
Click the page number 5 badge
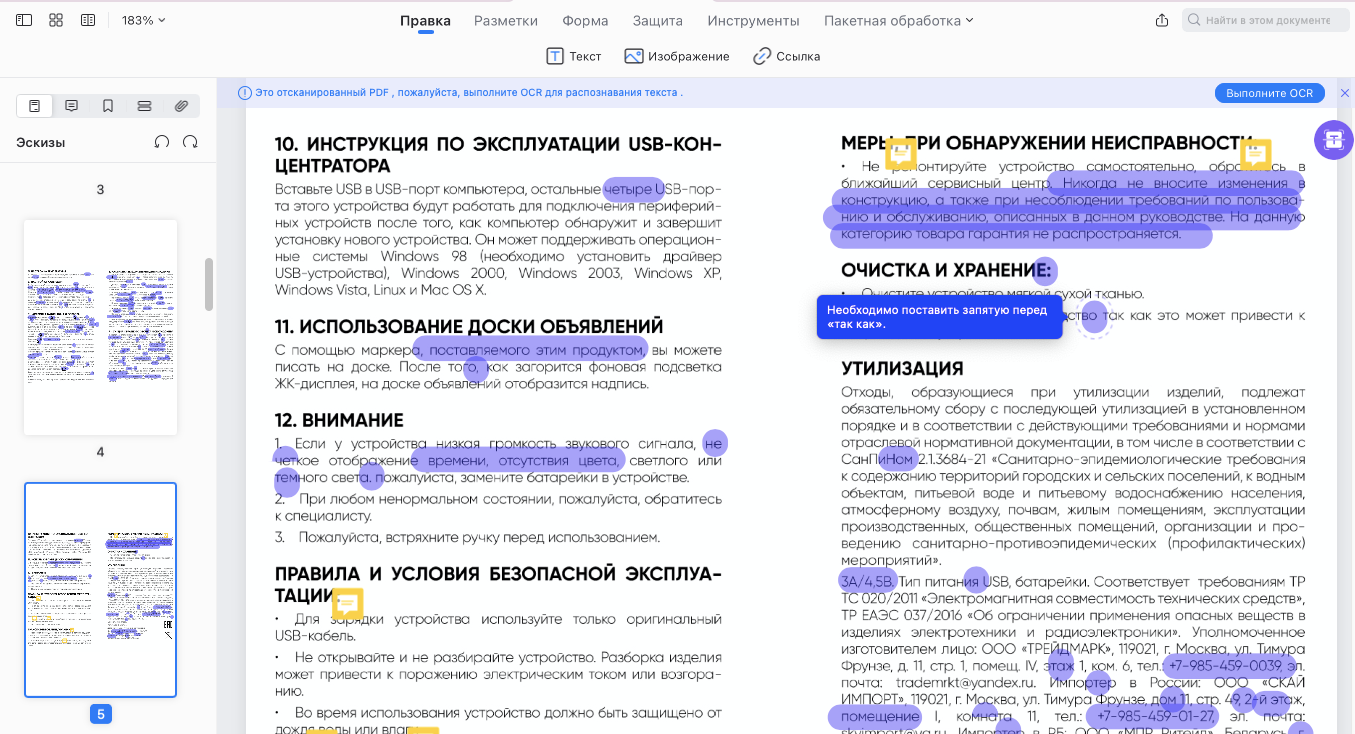pos(100,714)
